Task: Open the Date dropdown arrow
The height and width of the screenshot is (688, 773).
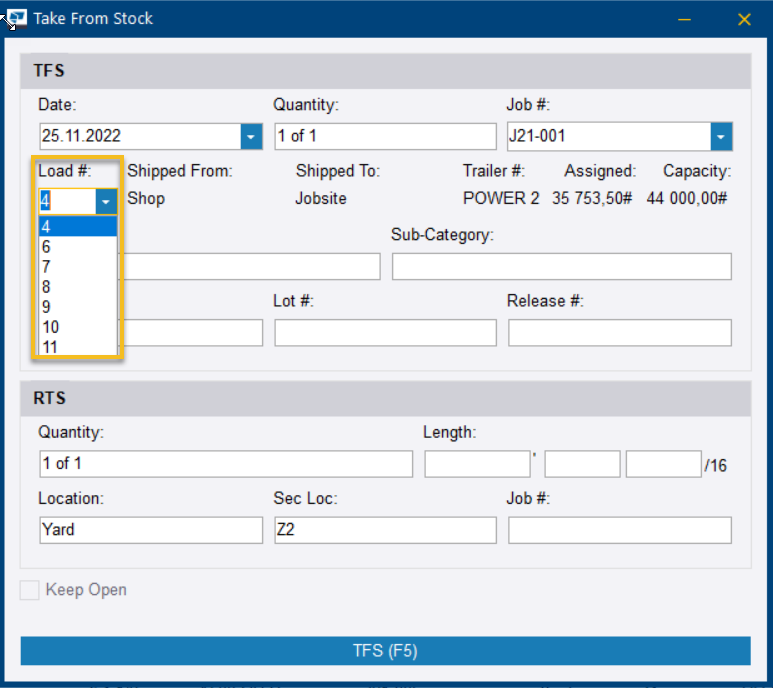Action: tap(250, 137)
